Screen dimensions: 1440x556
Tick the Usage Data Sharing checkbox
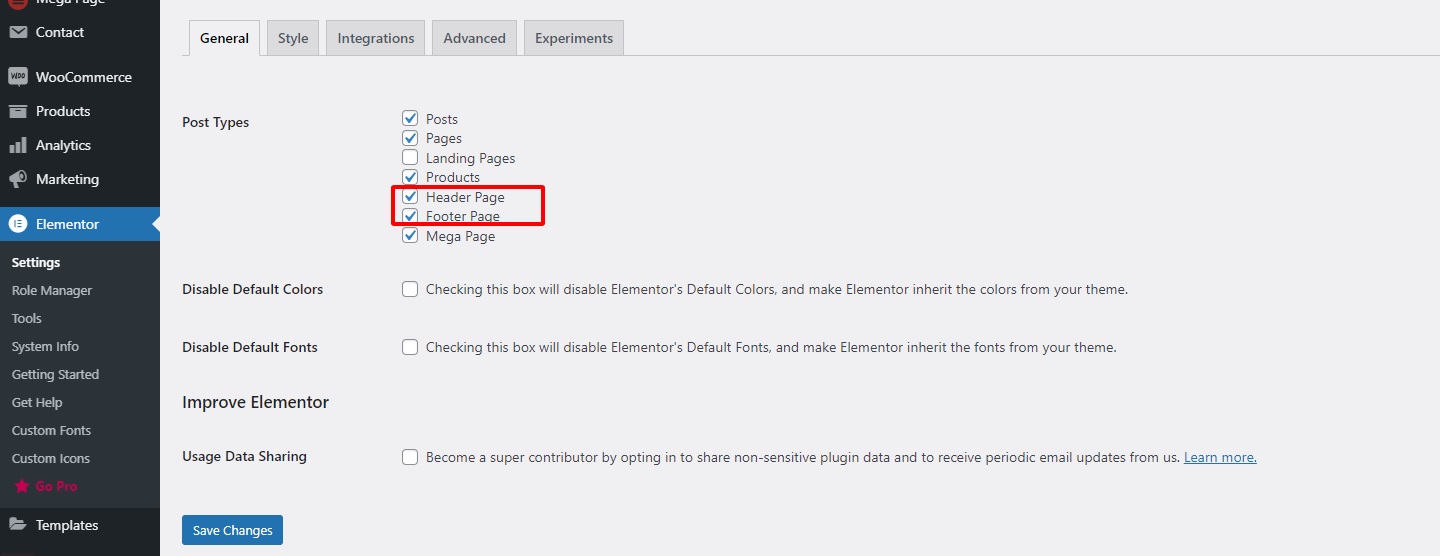point(410,457)
